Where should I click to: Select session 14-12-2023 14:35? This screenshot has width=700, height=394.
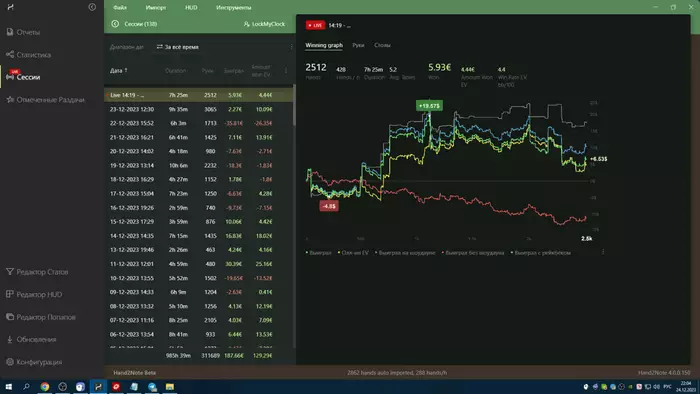pyautogui.click(x=199, y=236)
